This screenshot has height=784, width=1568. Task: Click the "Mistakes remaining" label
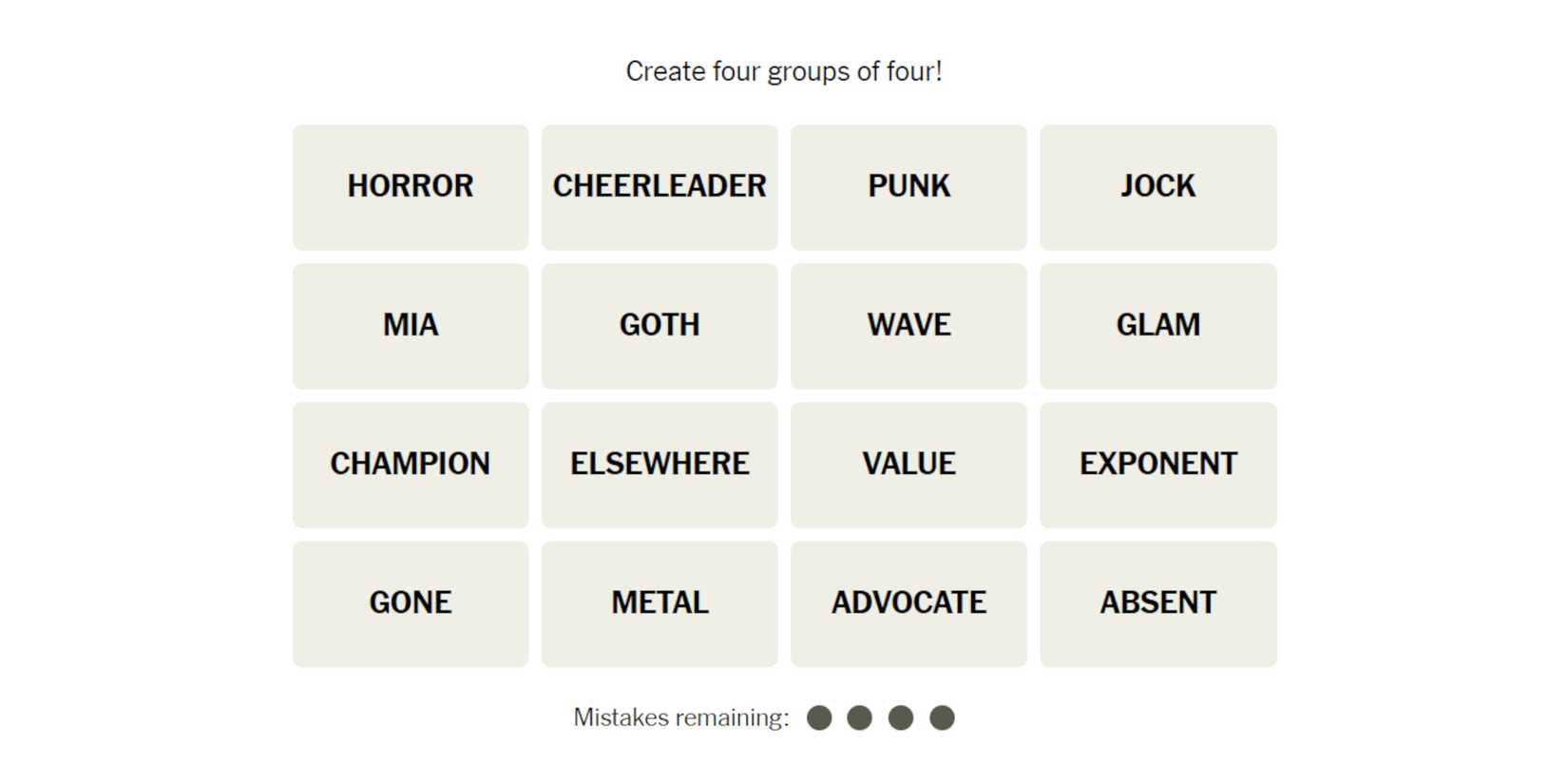point(681,718)
